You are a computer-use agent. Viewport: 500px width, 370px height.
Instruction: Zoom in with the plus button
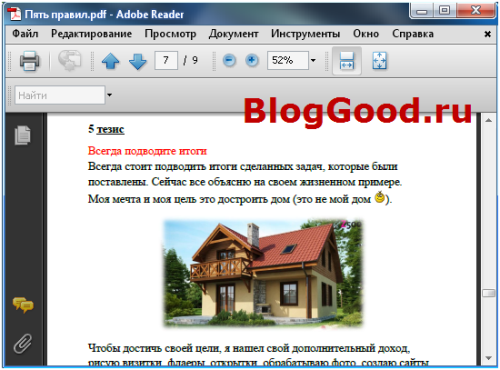(252, 60)
